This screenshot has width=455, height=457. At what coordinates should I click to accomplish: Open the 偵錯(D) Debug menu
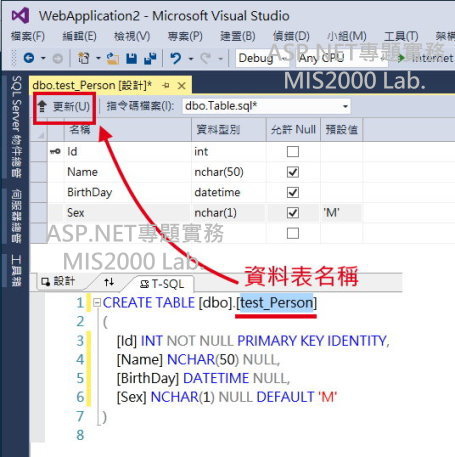[291, 36]
